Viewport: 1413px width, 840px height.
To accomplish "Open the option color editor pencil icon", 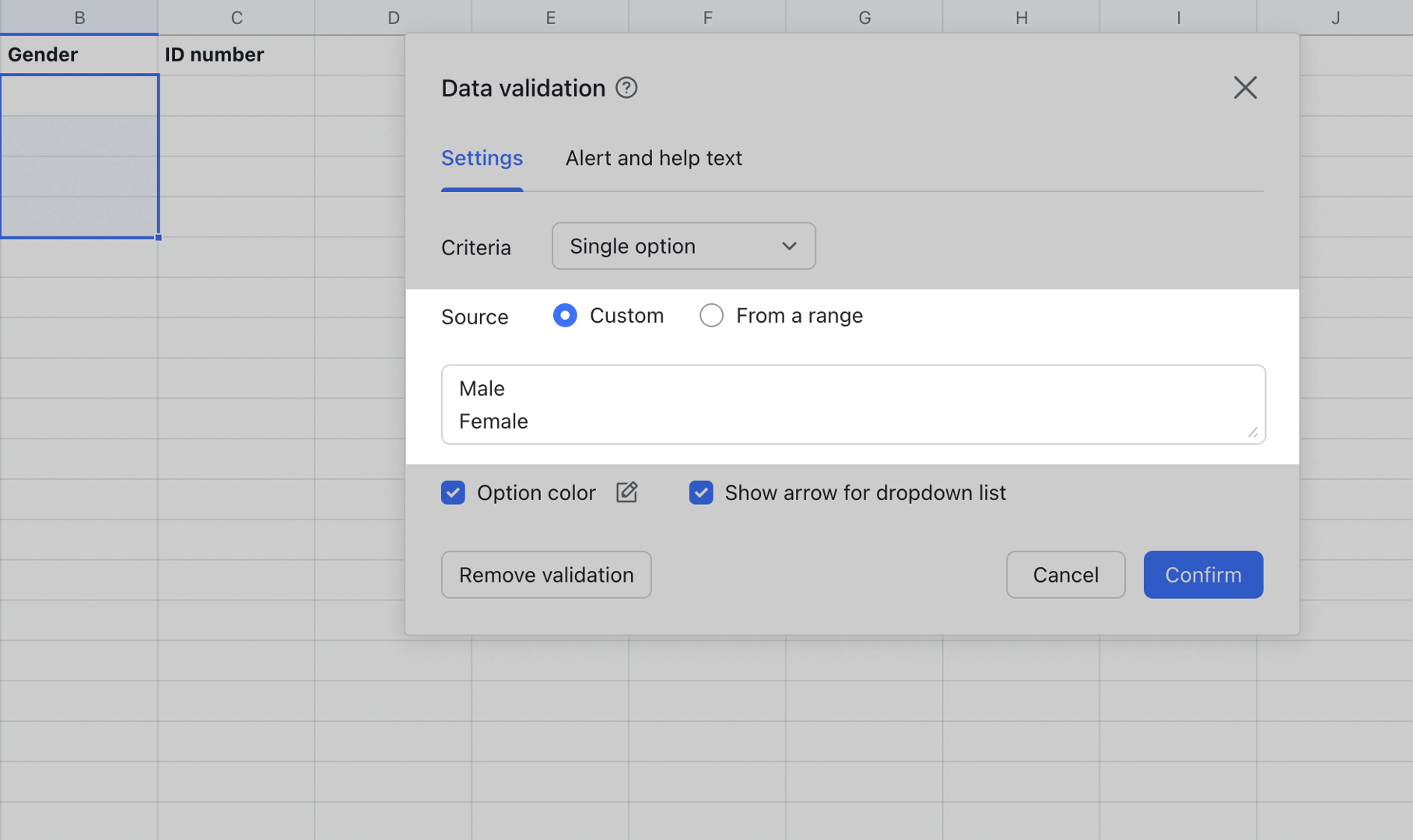I will [627, 492].
